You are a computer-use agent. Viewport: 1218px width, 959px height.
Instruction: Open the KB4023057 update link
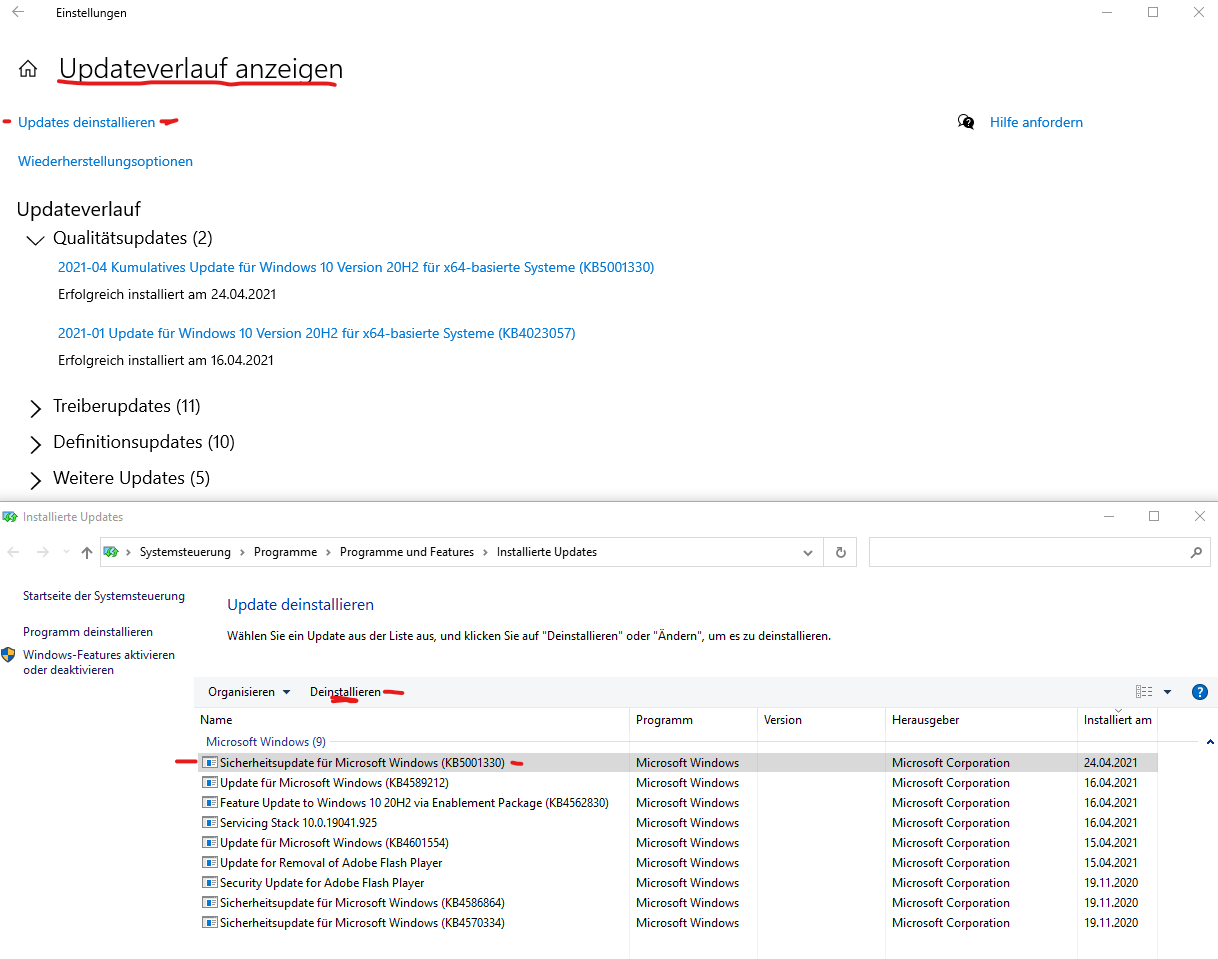coord(317,333)
